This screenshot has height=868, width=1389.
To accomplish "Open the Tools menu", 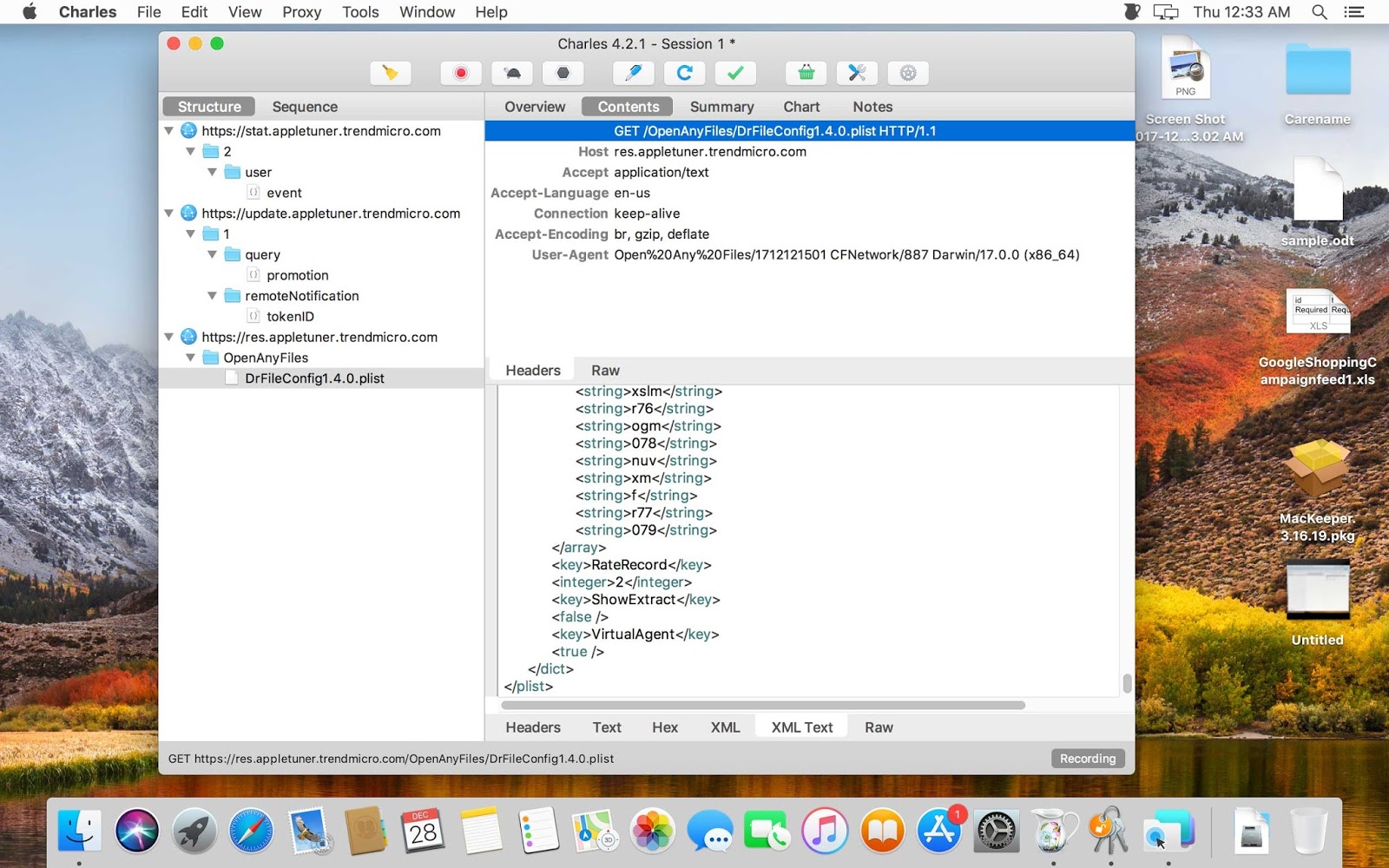I will click(x=360, y=12).
